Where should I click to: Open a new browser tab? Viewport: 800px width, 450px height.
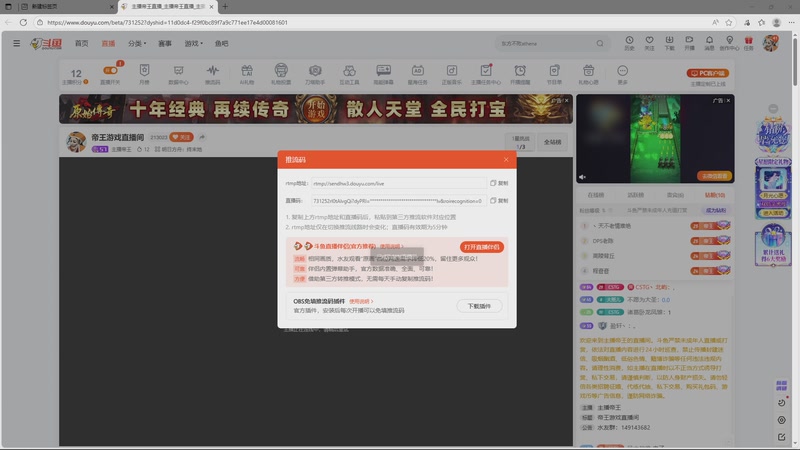[x=225, y=7]
